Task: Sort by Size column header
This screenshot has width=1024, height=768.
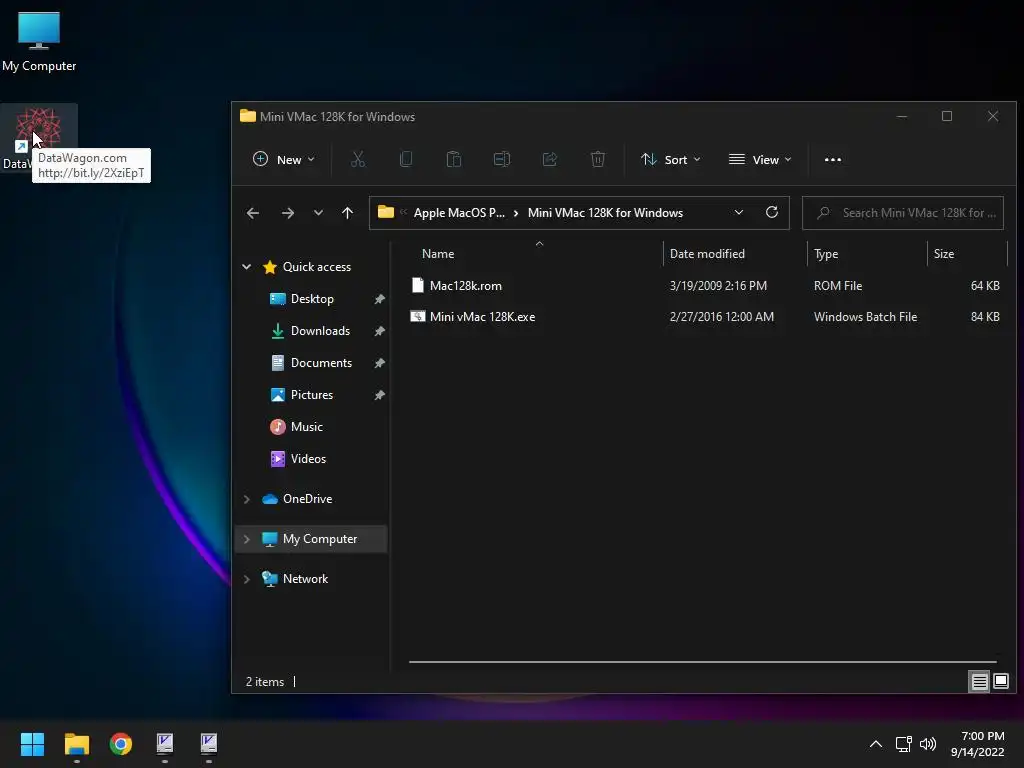Action: (x=944, y=253)
